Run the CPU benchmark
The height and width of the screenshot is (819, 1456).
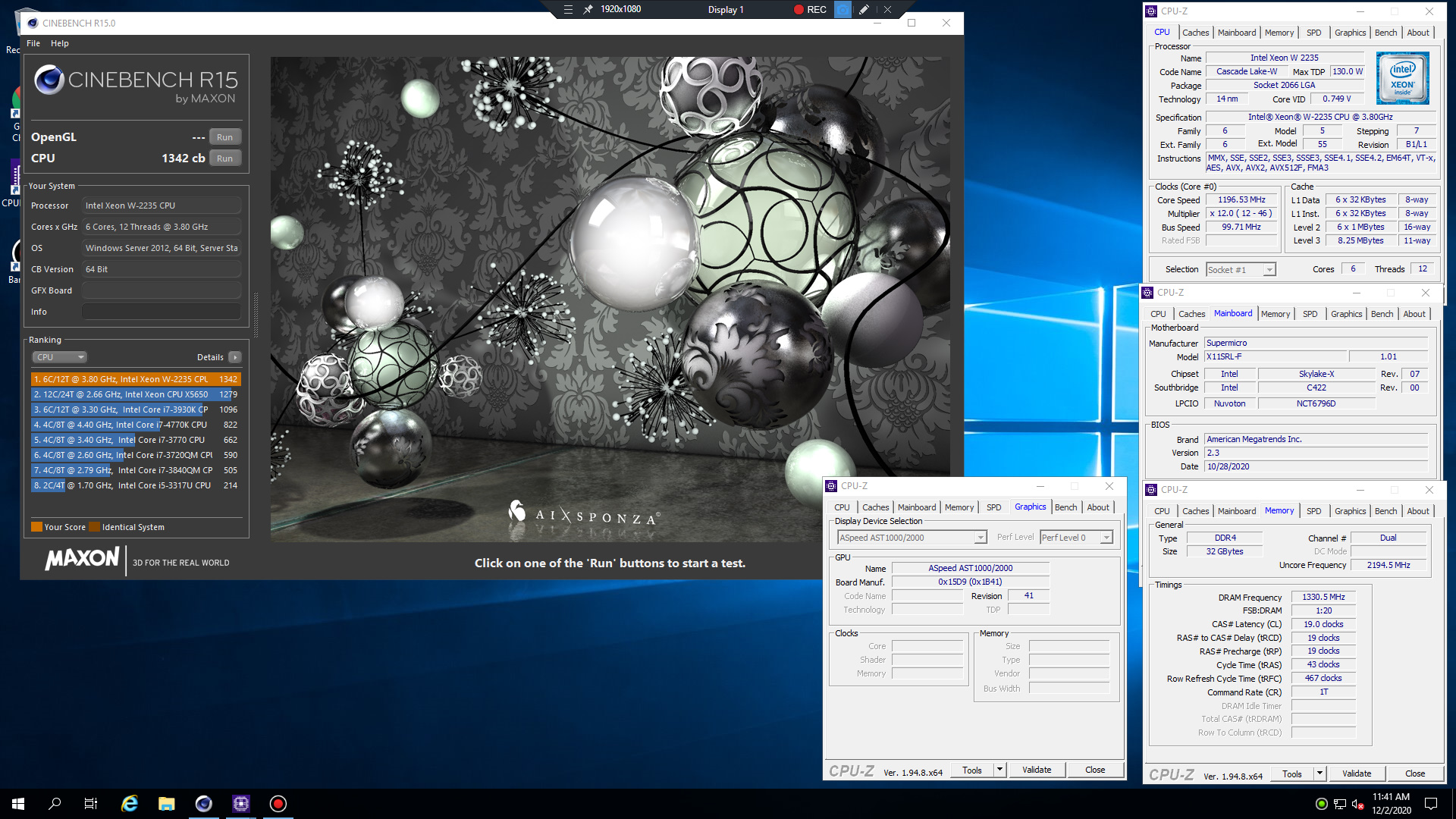pos(224,158)
